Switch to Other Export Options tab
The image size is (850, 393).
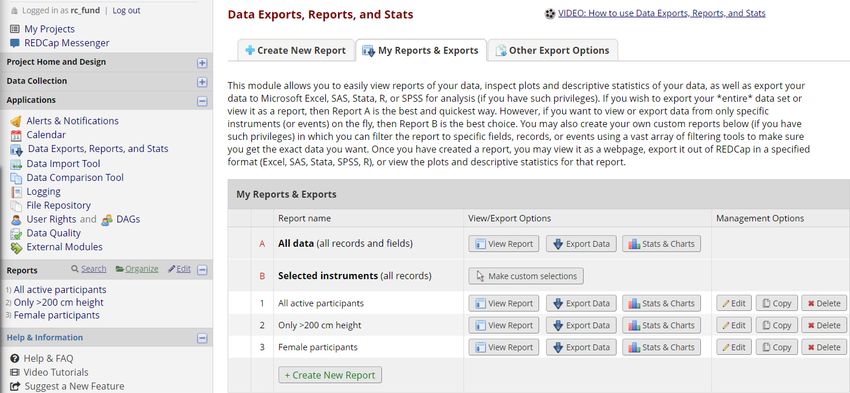click(x=552, y=50)
